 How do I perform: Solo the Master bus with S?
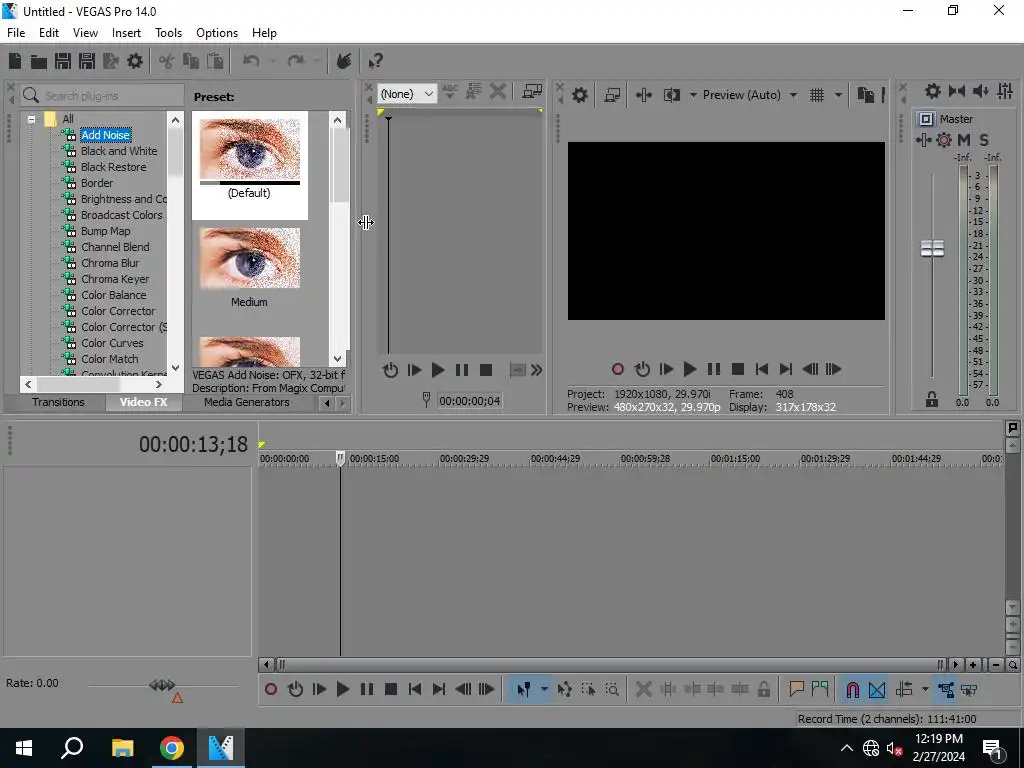(984, 140)
